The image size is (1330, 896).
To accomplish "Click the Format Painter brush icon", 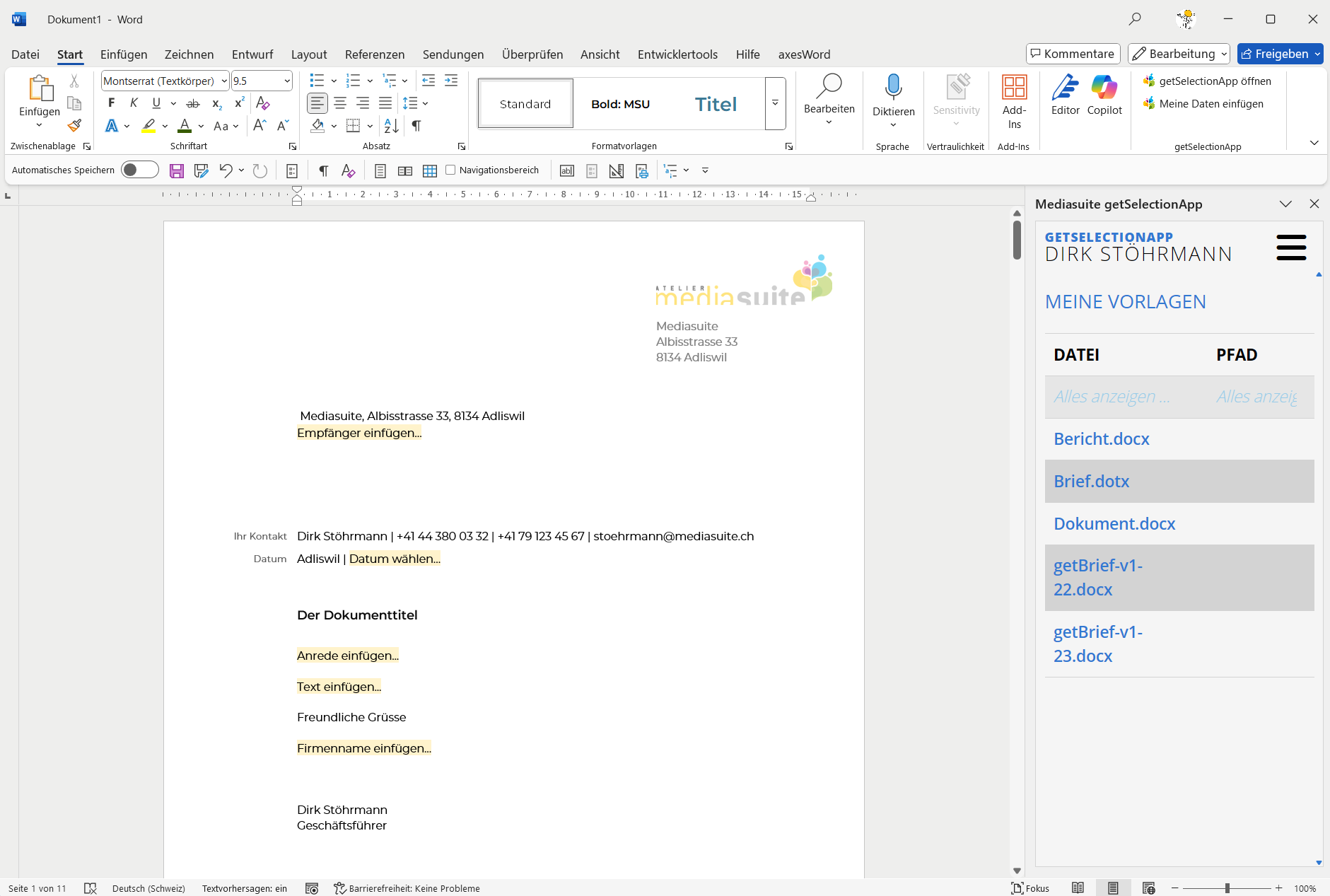I will [74, 126].
